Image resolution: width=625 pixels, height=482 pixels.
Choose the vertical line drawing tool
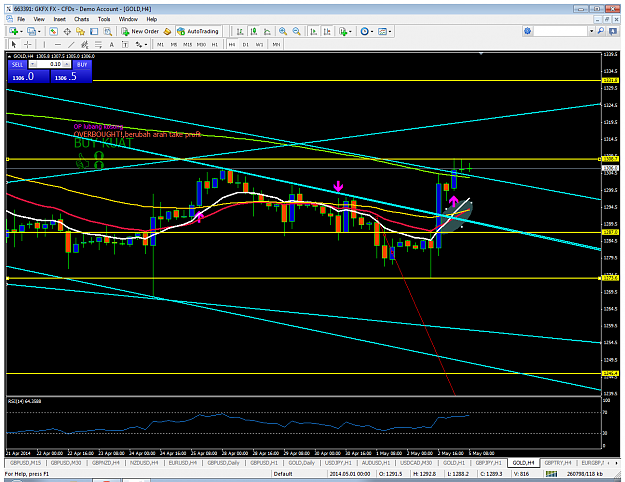(44, 44)
